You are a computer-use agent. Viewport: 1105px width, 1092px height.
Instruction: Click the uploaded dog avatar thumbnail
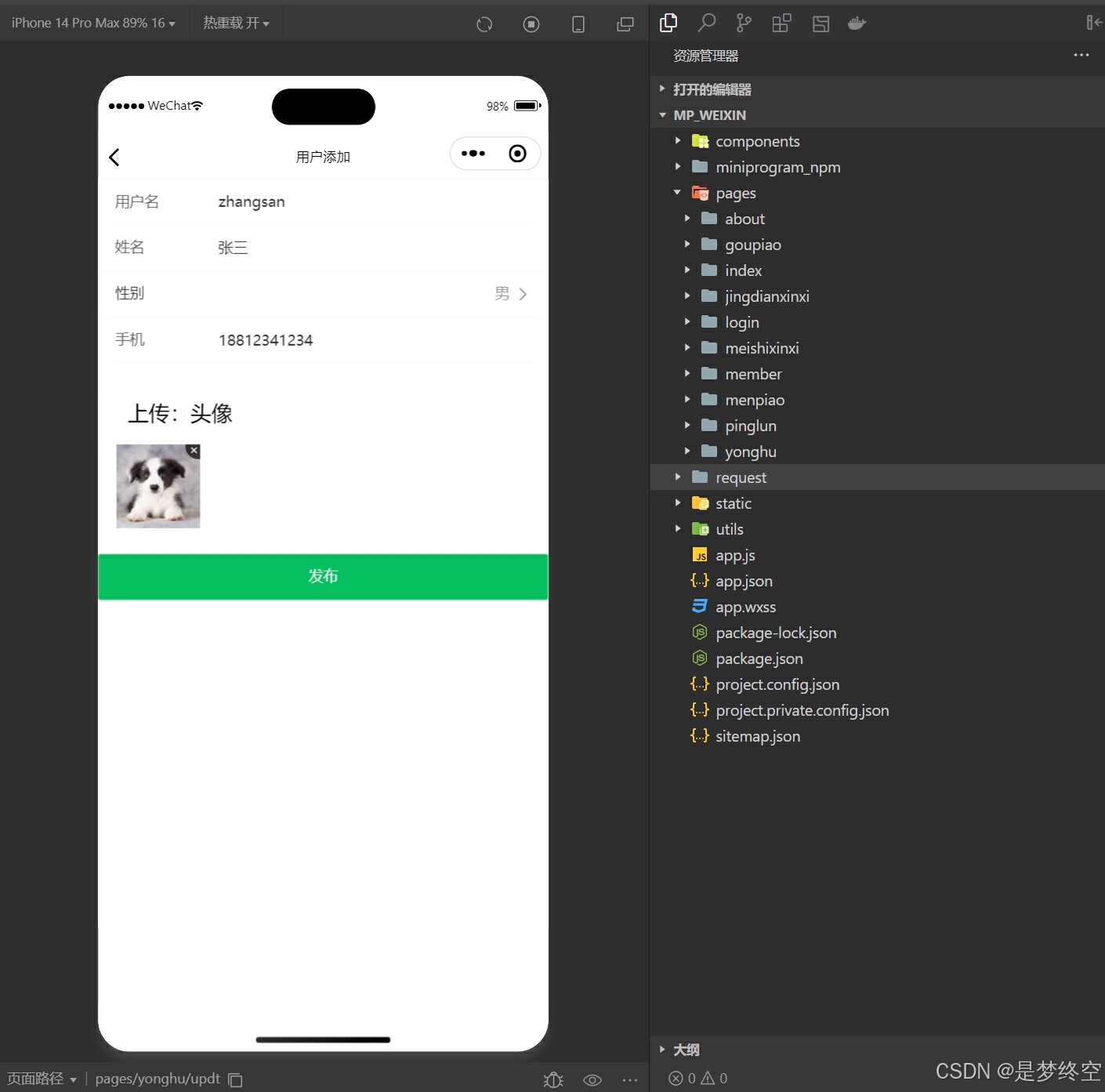158,486
